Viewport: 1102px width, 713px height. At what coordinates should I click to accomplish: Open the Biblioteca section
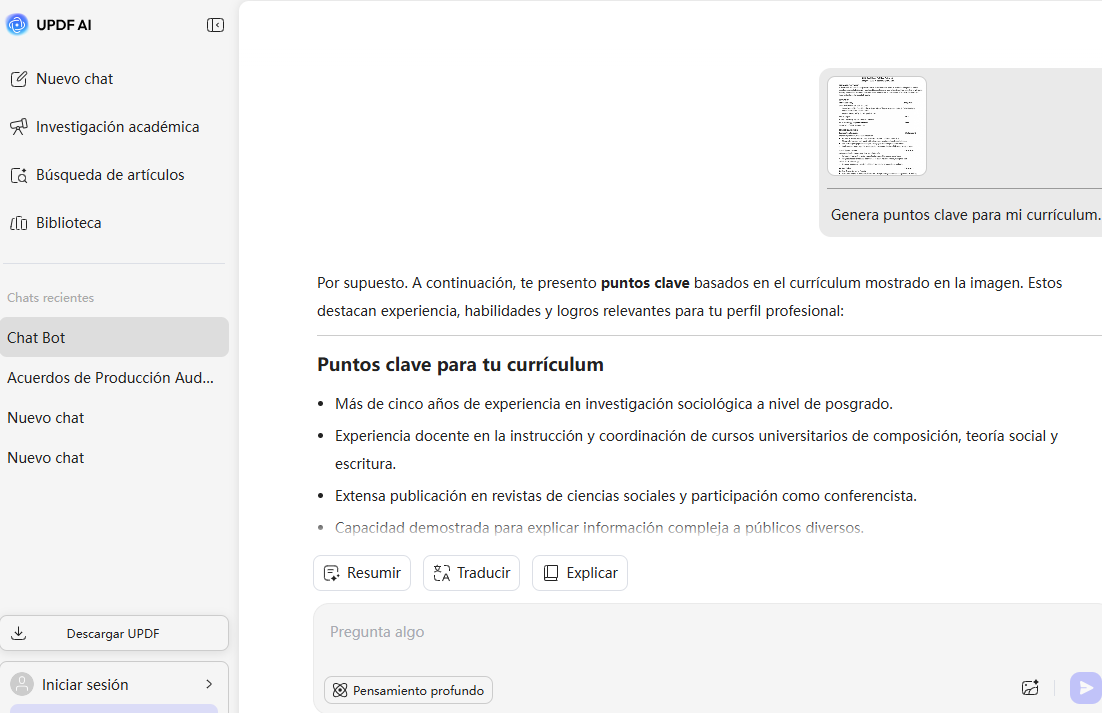[x=68, y=222]
